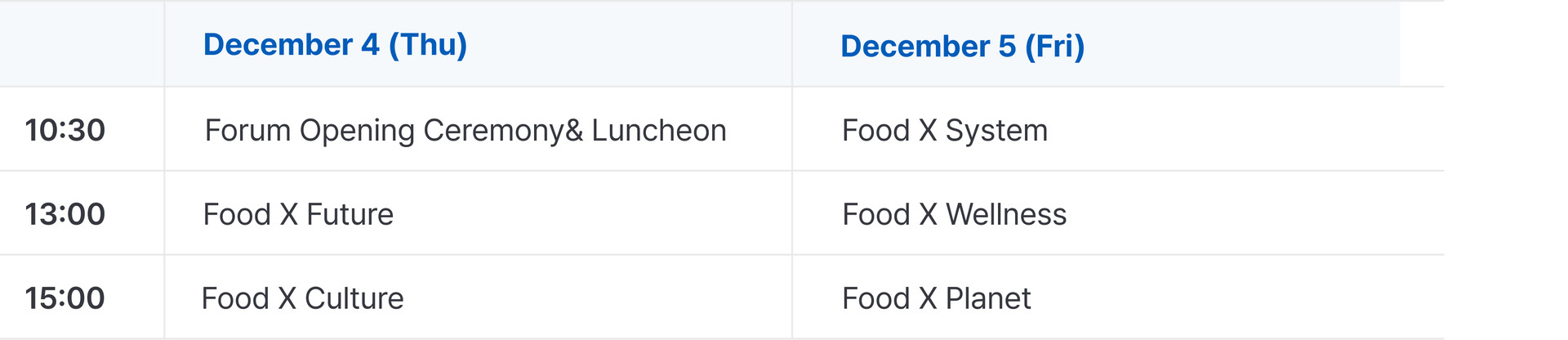Select the December 4 (Thu) column header
Screen dimensions: 1568x340
[x=335, y=45]
